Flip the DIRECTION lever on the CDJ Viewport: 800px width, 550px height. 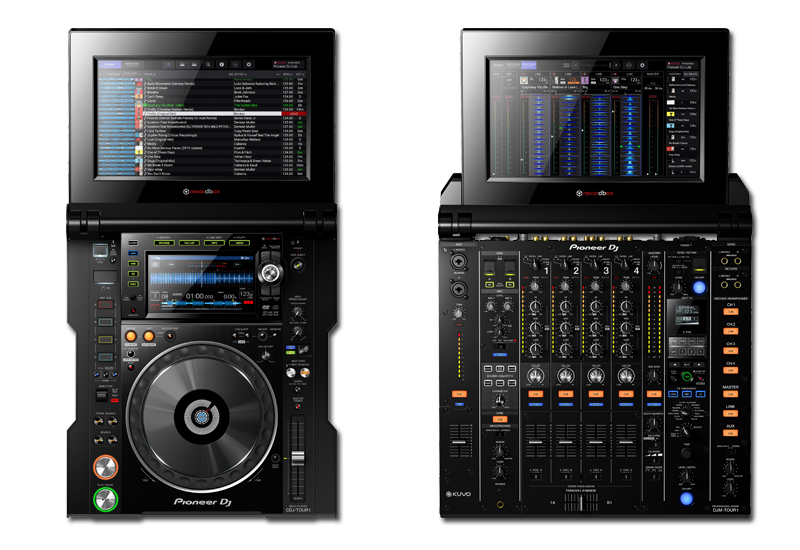(x=102, y=396)
